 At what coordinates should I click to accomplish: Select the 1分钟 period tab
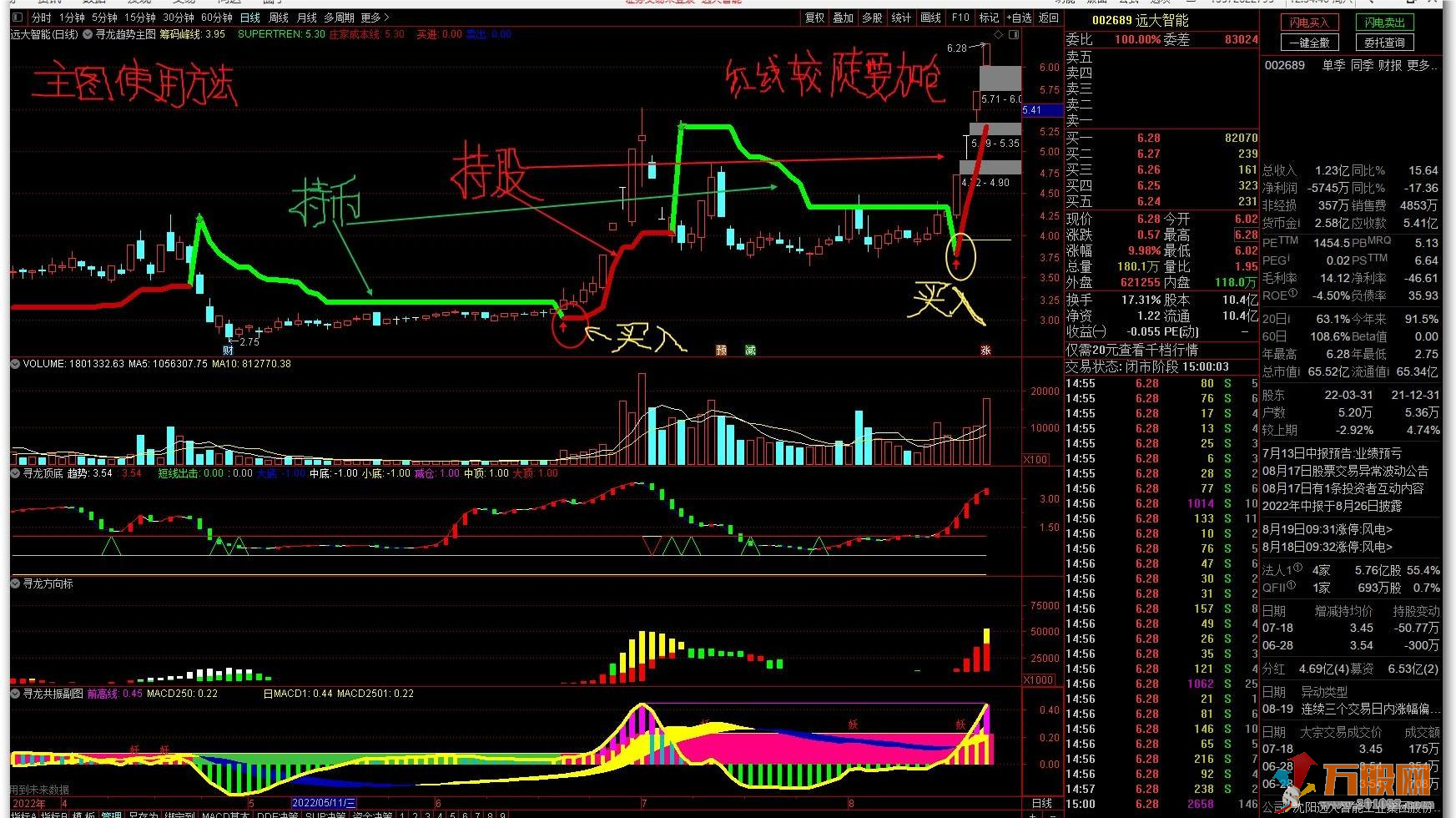pyautogui.click(x=72, y=18)
